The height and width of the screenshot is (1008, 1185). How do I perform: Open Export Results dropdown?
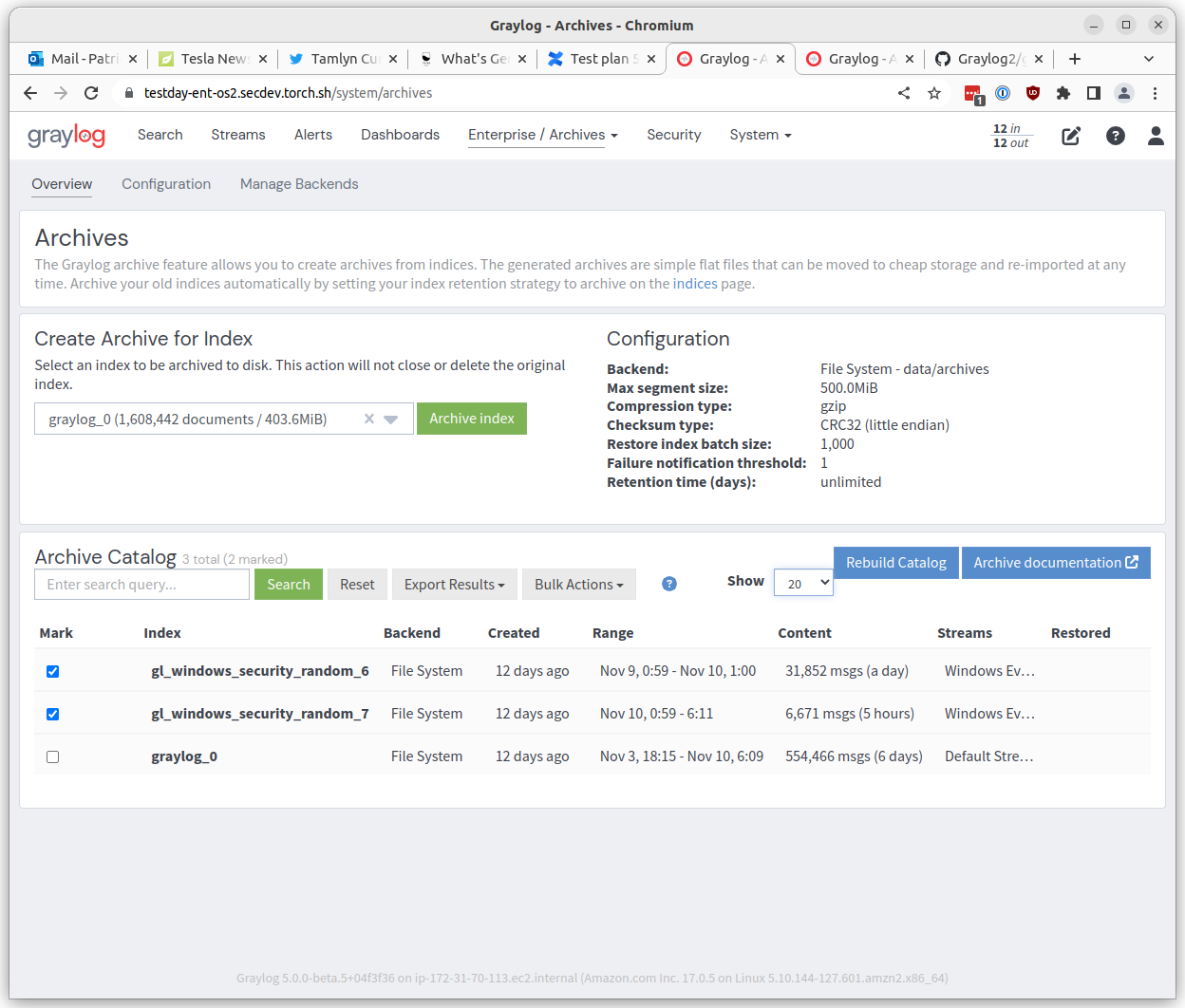(x=455, y=585)
